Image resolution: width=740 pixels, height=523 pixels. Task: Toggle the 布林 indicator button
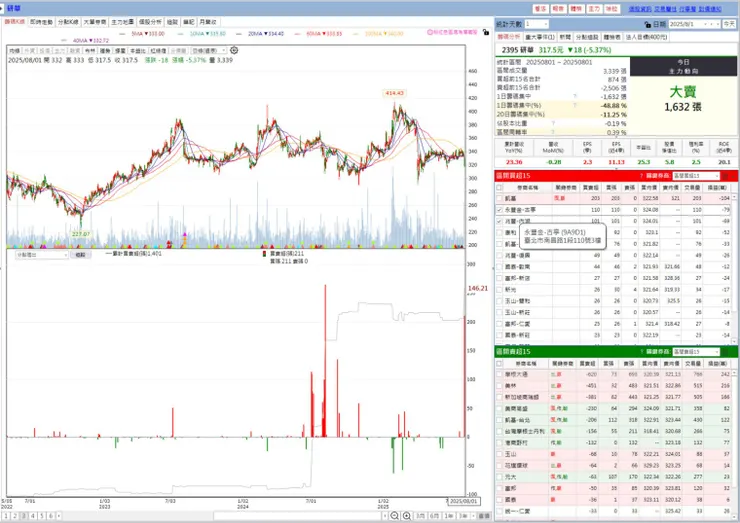click(x=90, y=51)
